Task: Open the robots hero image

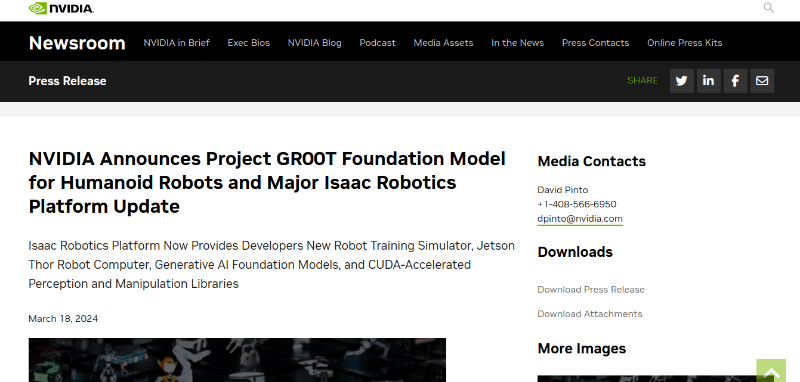Action: (237, 360)
